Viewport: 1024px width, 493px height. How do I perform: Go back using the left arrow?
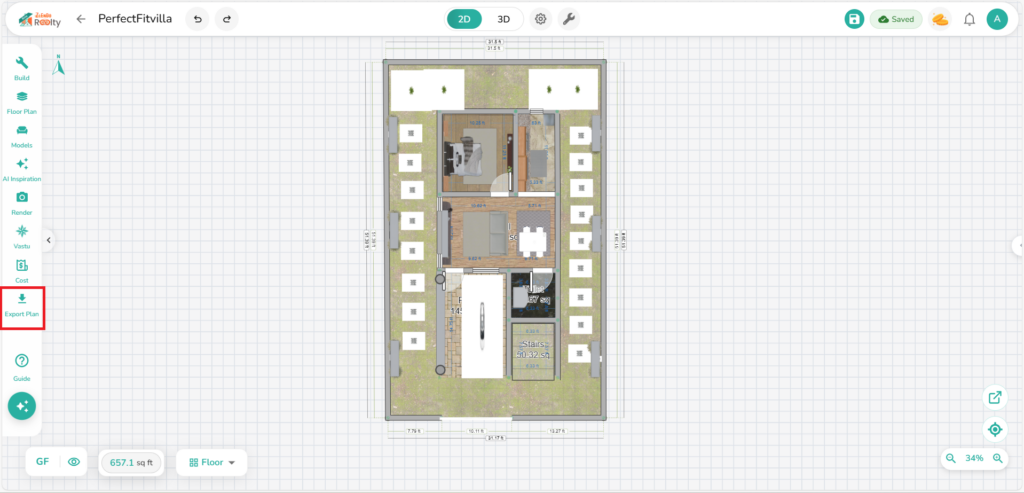click(81, 19)
